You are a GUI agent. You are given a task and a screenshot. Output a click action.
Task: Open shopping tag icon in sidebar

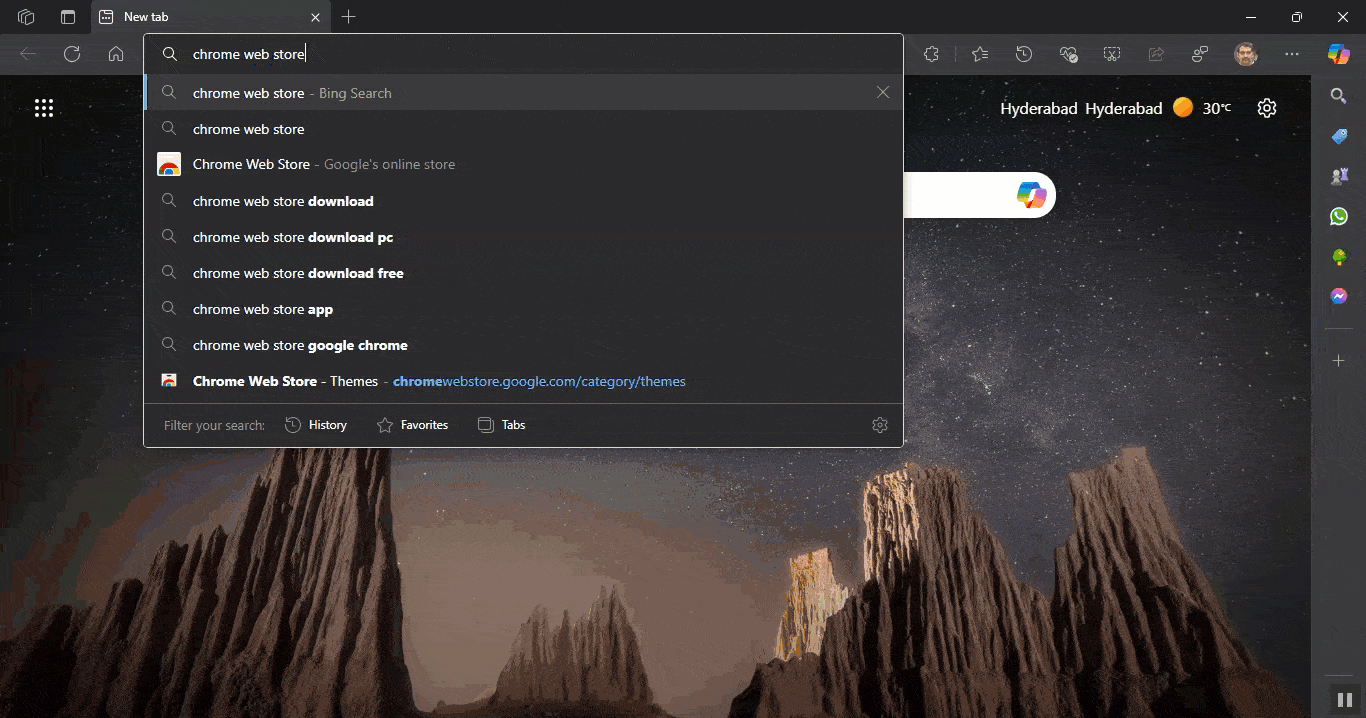click(x=1338, y=136)
